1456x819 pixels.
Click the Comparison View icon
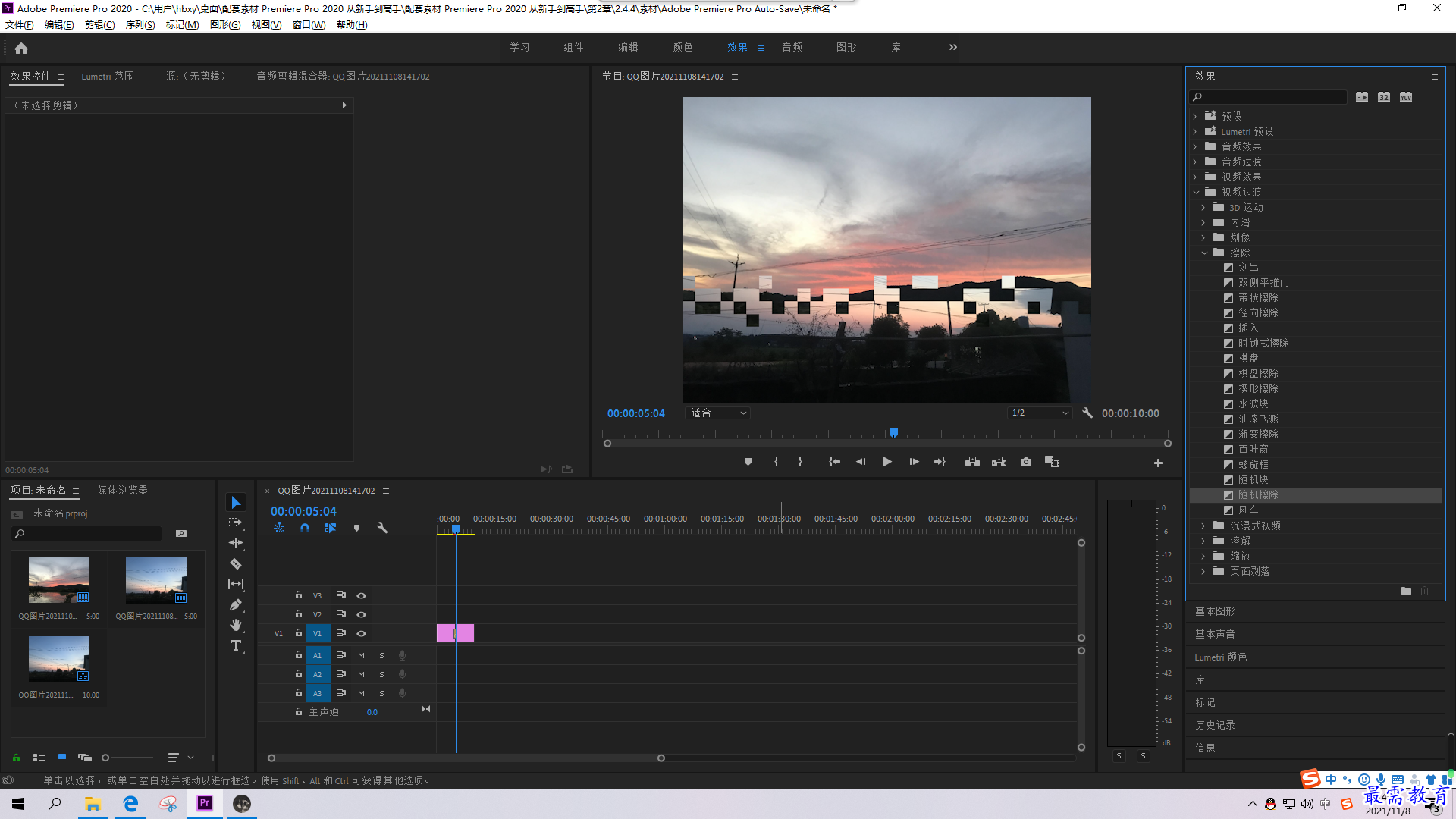pyautogui.click(x=1052, y=462)
